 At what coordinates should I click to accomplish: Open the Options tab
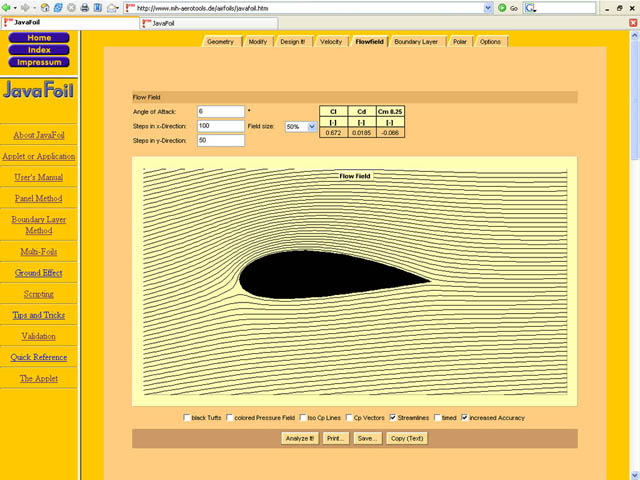tap(490, 42)
